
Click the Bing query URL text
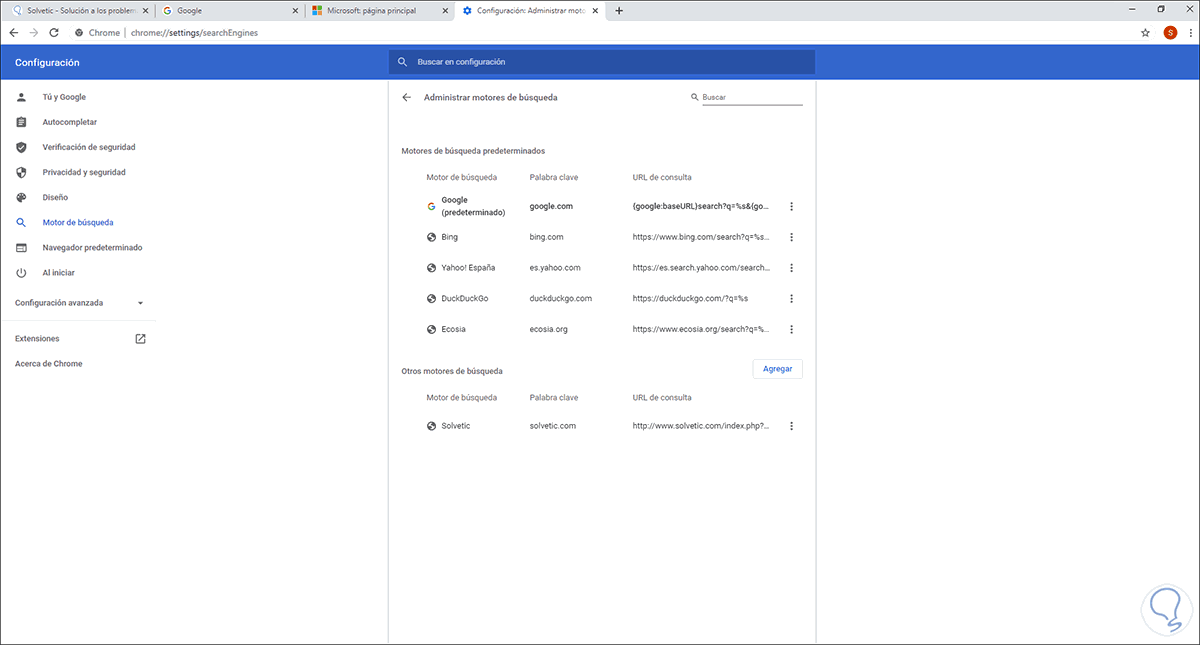click(x=702, y=237)
